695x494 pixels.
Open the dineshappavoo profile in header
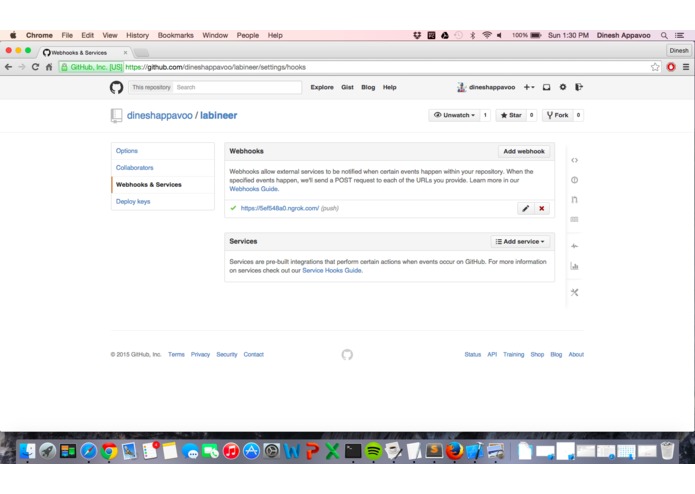[486, 87]
